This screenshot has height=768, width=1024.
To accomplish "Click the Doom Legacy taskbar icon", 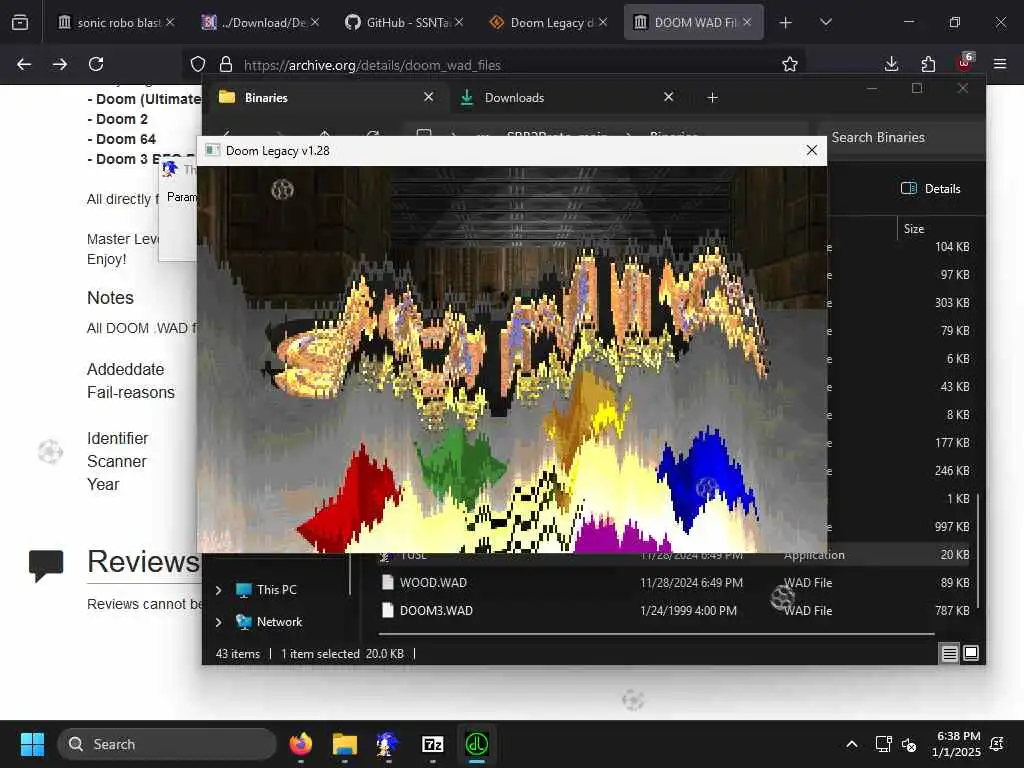I will click(x=477, y=744).
